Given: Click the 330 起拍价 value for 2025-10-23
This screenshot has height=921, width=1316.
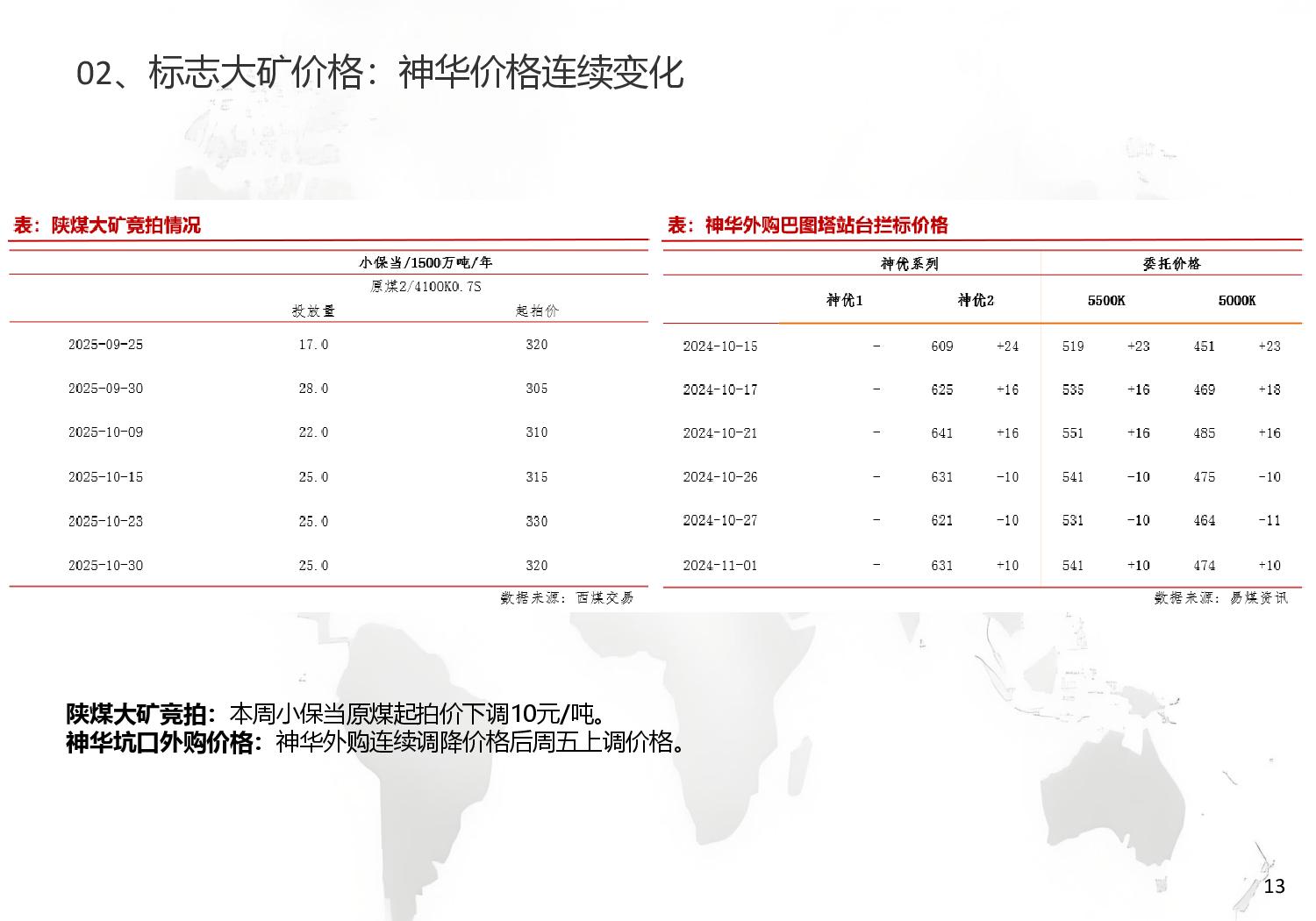Looking at the screenshot, I should click(536, 520).
